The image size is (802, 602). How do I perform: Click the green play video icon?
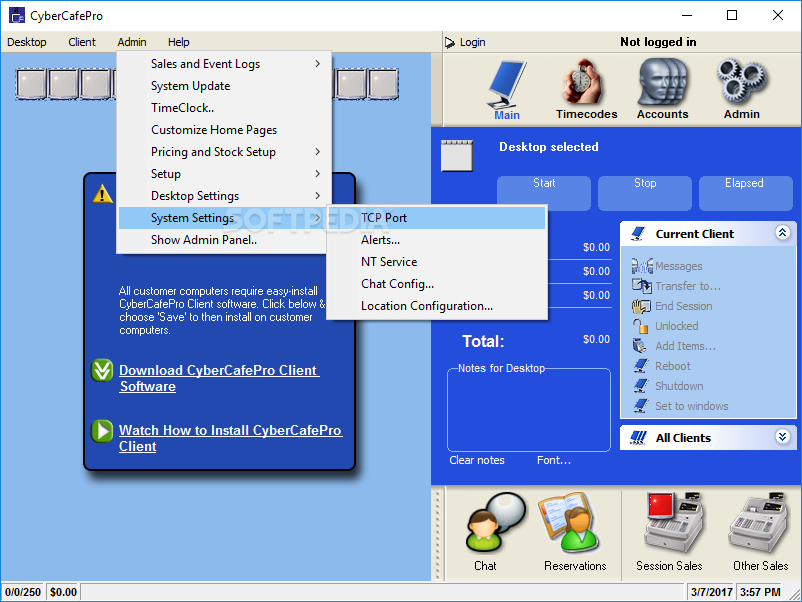click(102, 431)
